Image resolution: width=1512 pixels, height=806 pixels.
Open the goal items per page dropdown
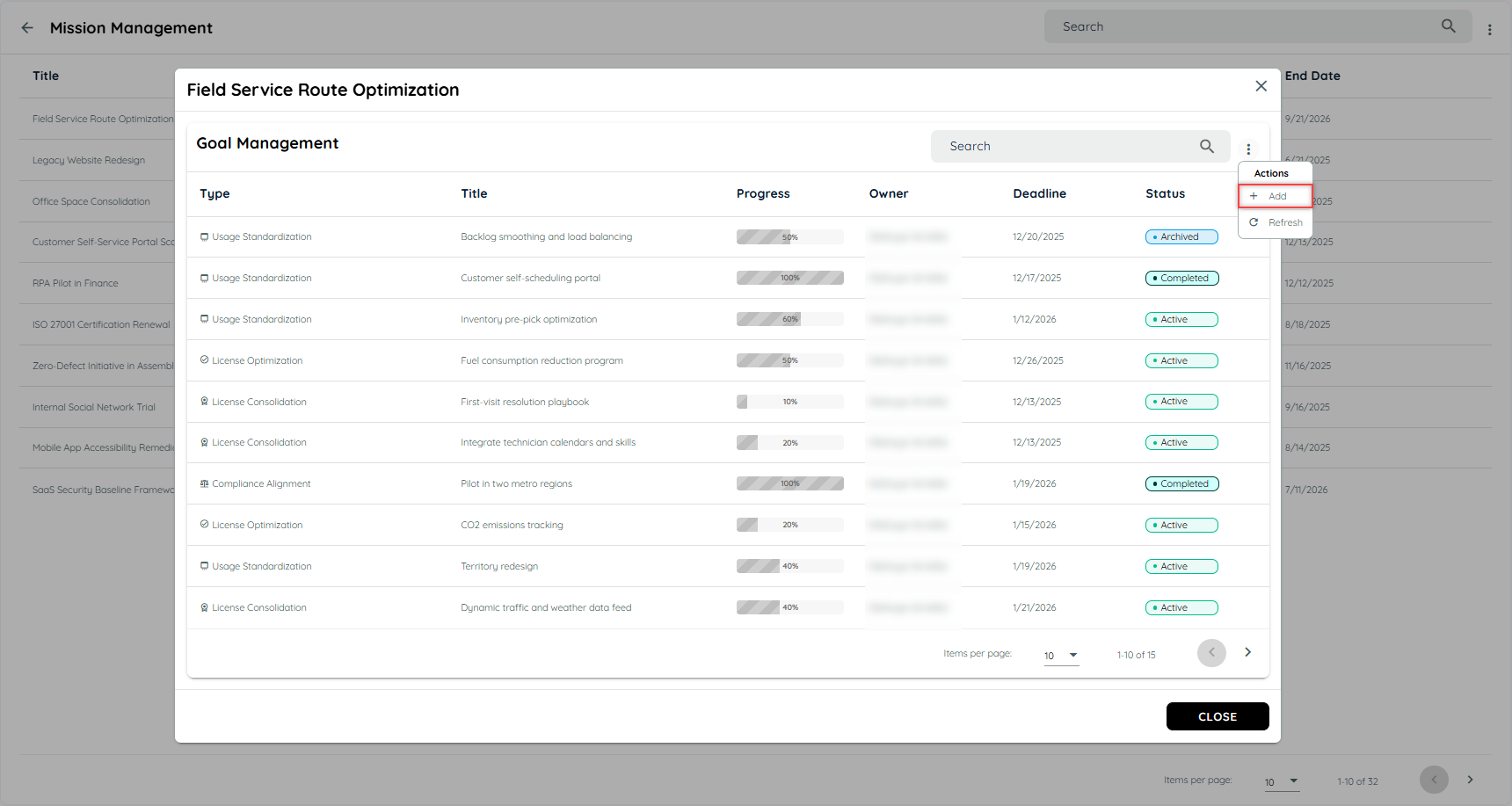point(1061,656)
